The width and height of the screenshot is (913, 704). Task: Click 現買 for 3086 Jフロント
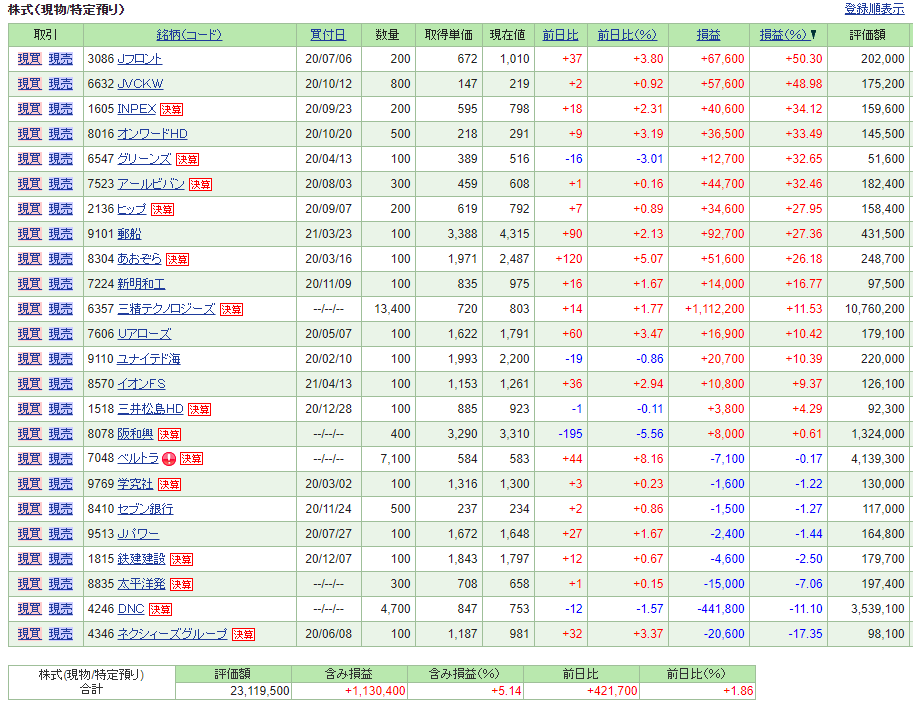[30, 59]
